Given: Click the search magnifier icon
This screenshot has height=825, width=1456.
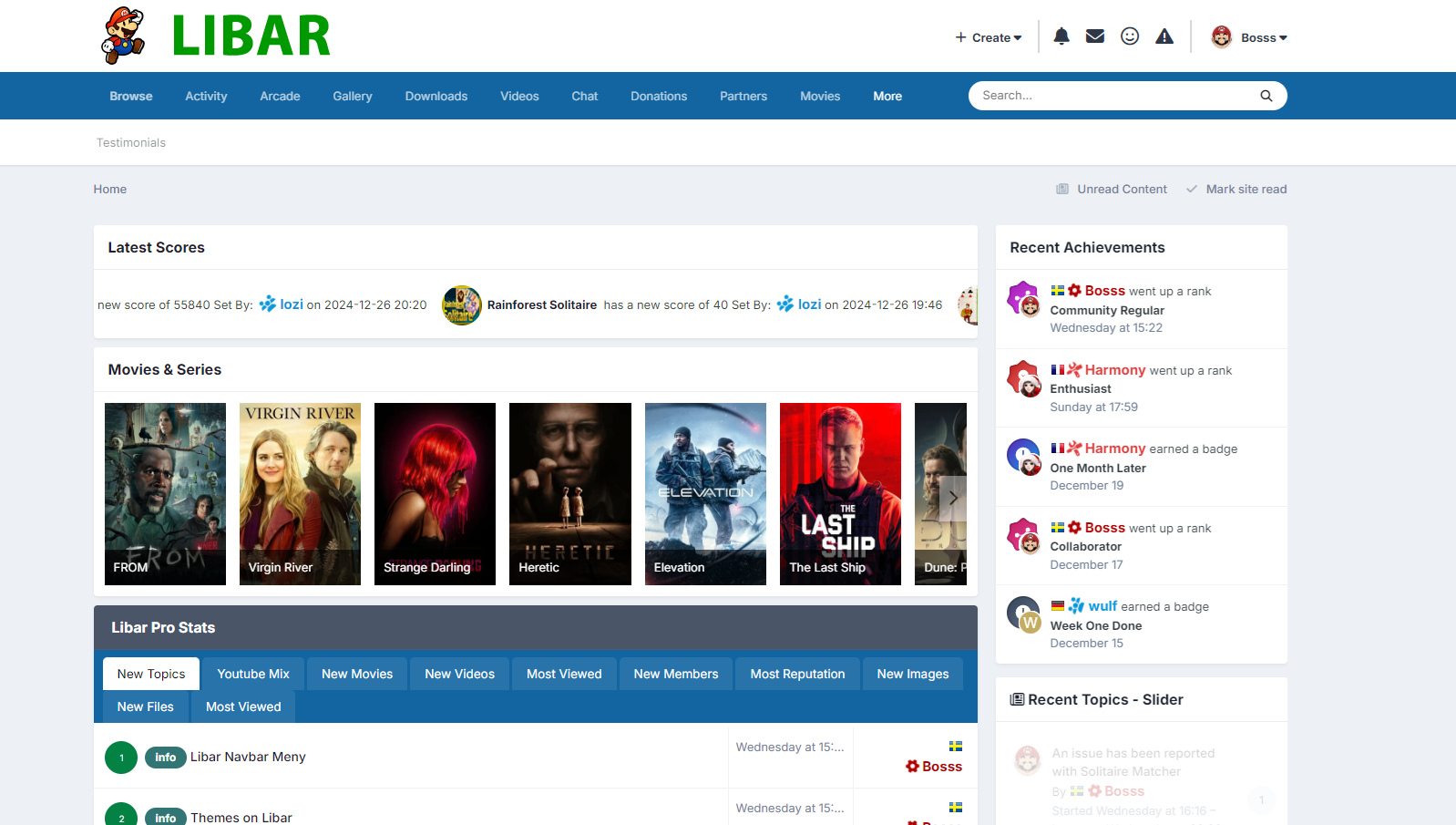Looking at the screenshot, I should pyautogui.click(x=1266, y=96).
